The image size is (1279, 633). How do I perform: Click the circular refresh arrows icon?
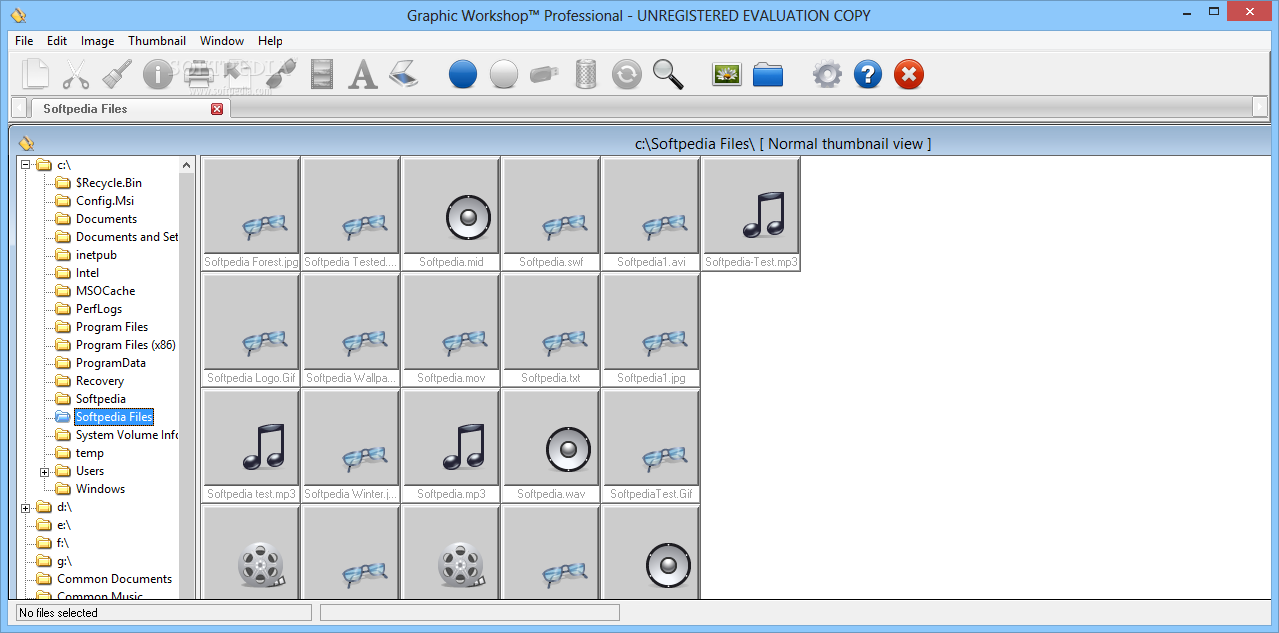coord(627,74)
